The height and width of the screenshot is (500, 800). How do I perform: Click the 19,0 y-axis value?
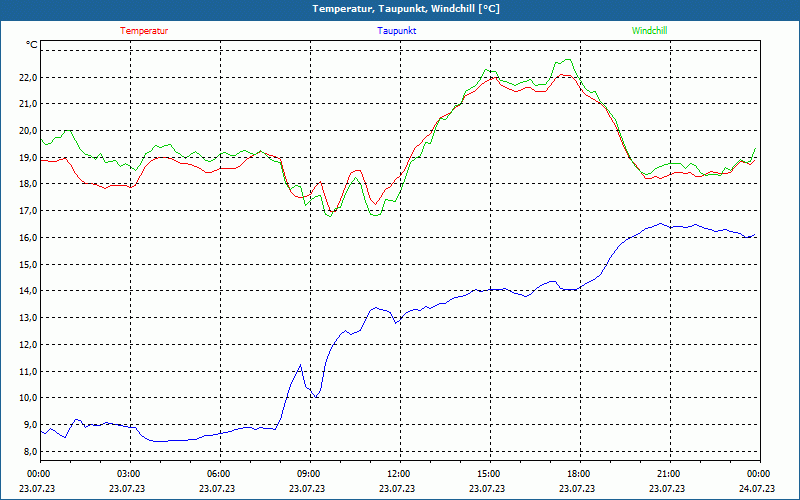pyautogui.click(x=29, y=157)
